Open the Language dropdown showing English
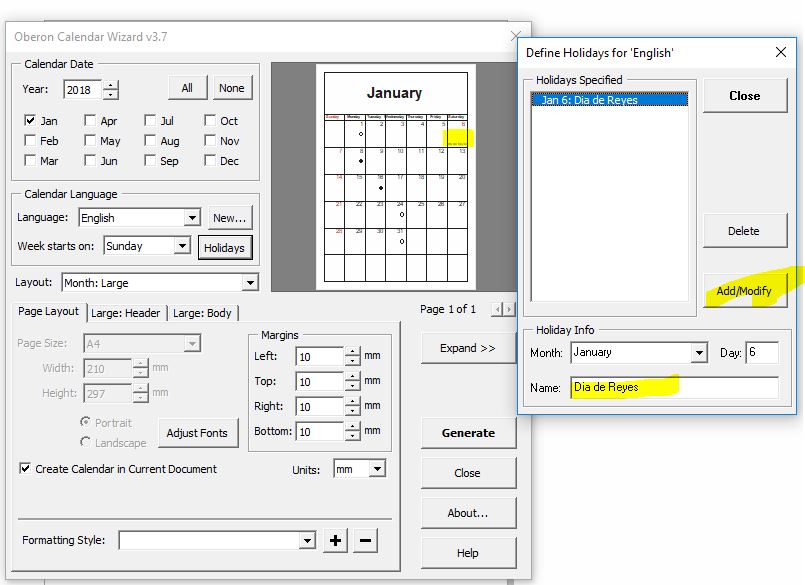The height and width of the screenshot is (585, 805). [x=192, y=218]
